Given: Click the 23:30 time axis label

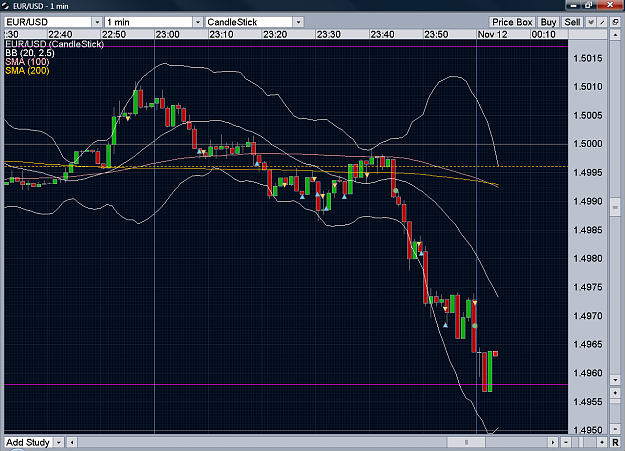Looking at the screenshot, I should point(328,34).
